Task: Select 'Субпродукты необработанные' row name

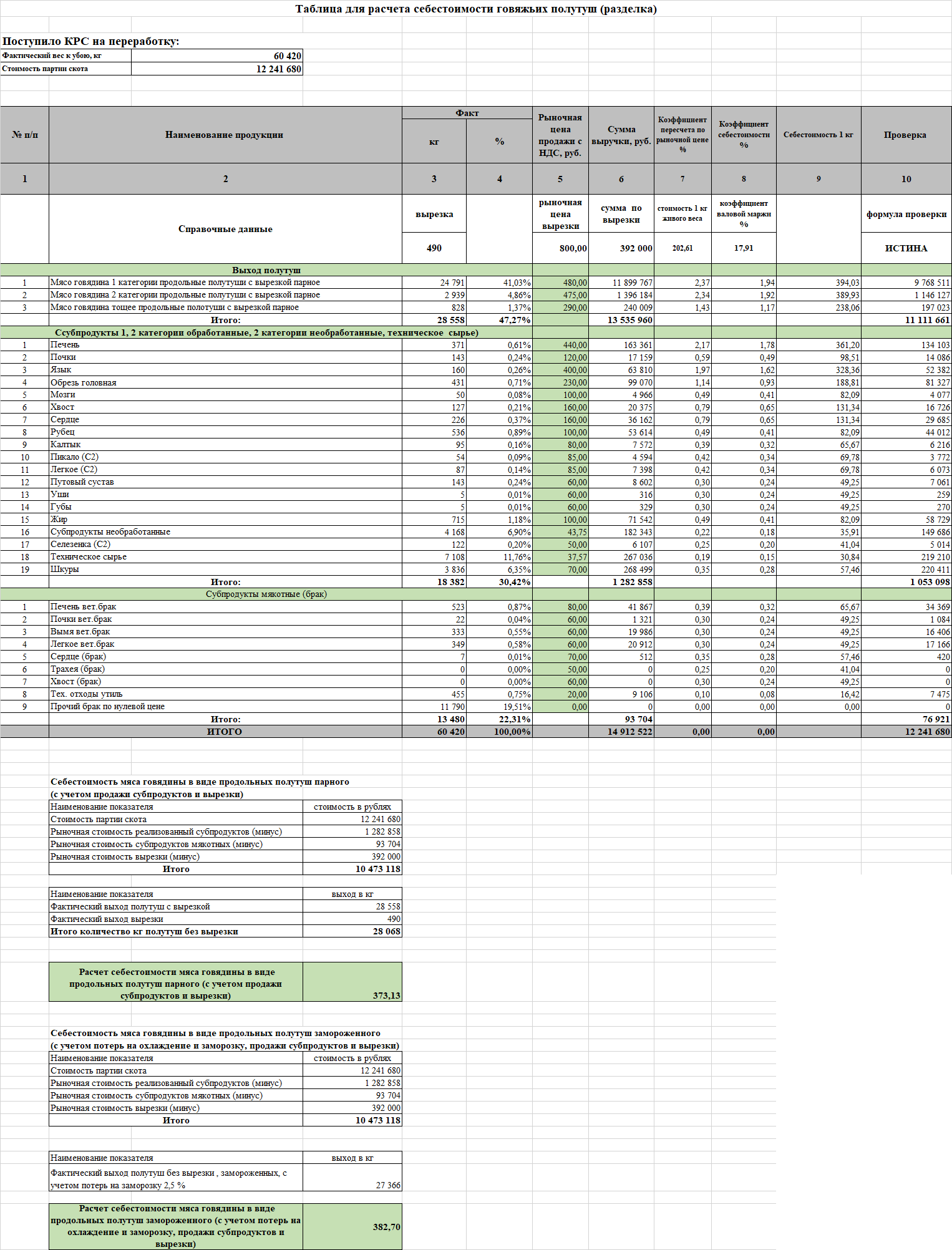Action: tap(225, 532)
